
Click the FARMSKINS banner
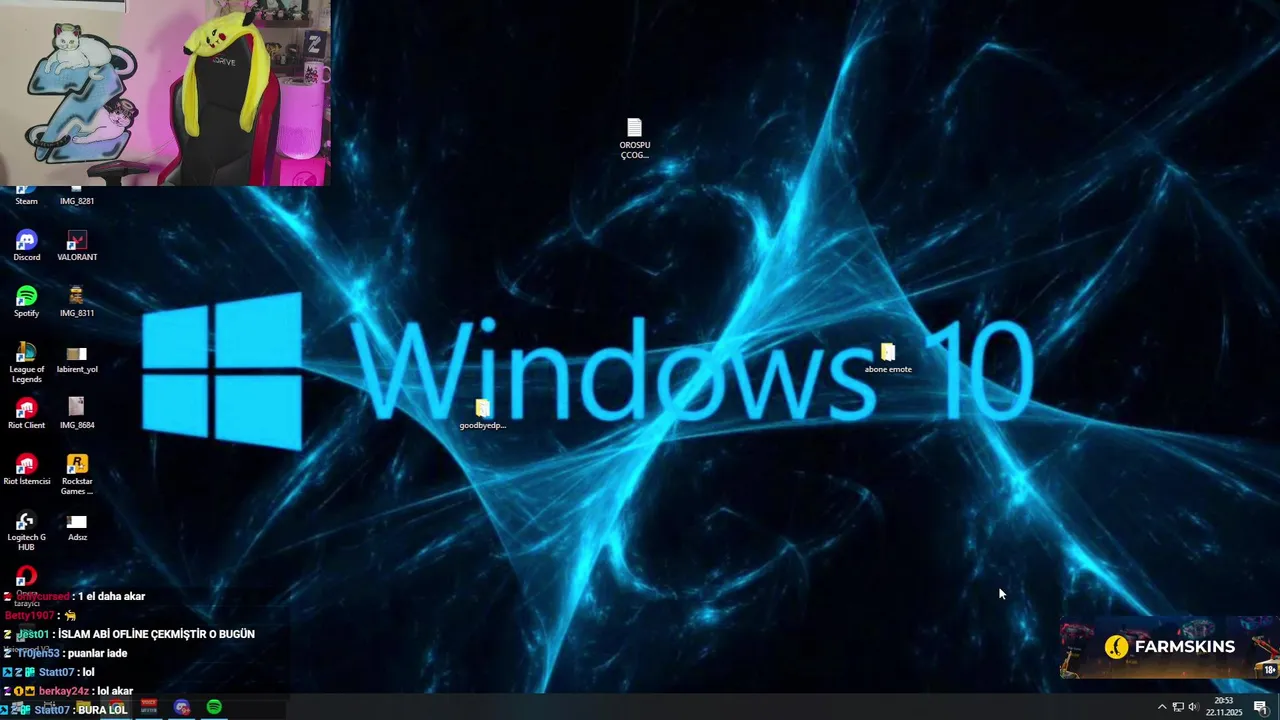point(1170,647)
